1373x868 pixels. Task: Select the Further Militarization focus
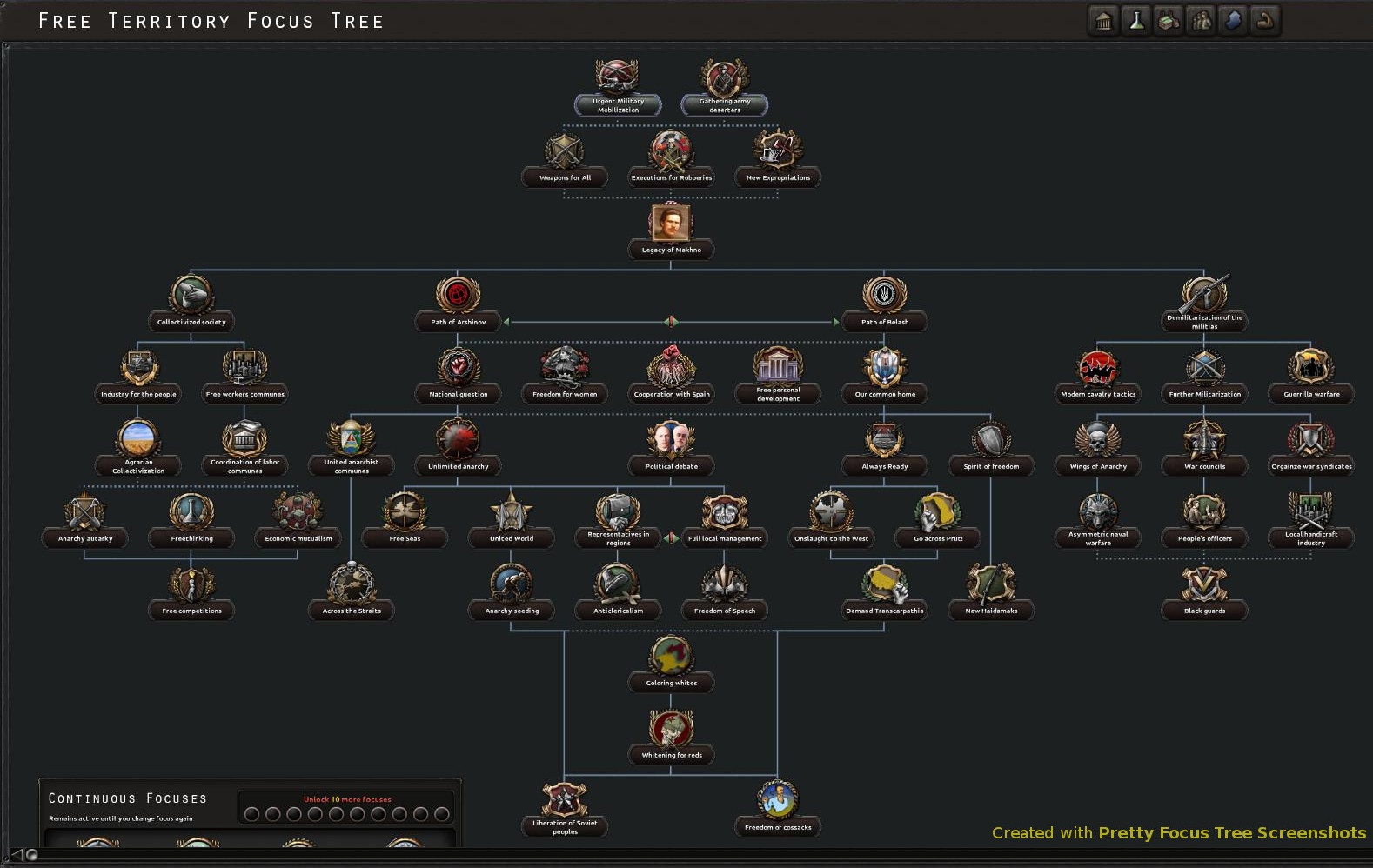tap(1204, 376)
